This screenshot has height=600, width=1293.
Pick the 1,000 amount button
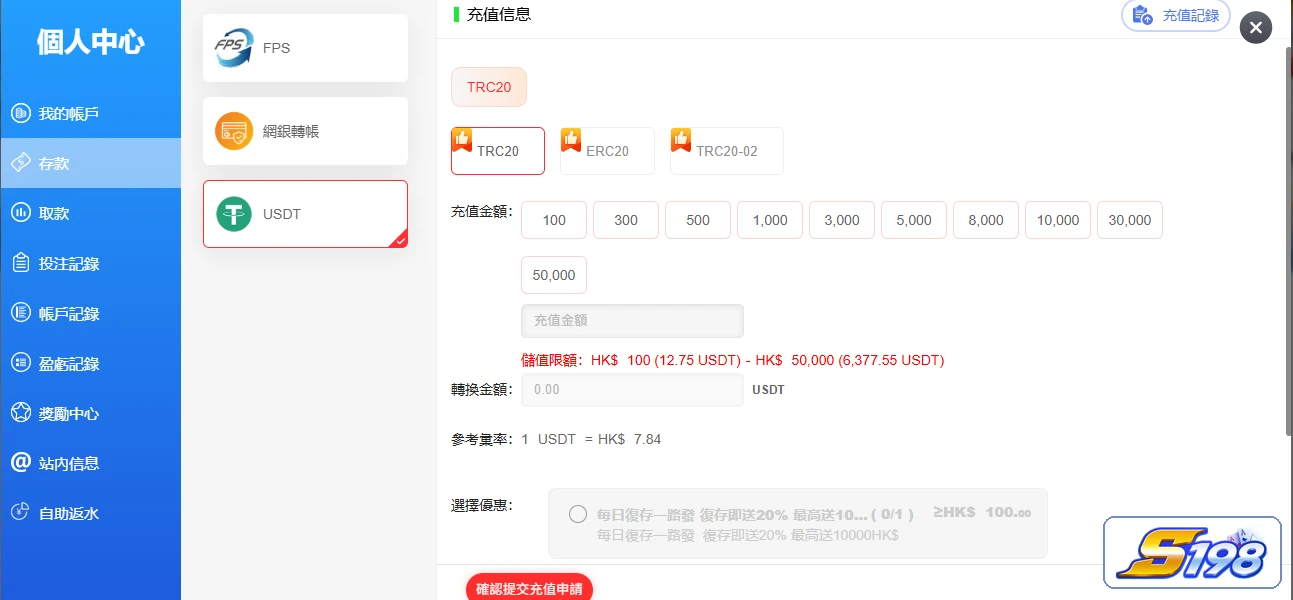pos(770,220)
